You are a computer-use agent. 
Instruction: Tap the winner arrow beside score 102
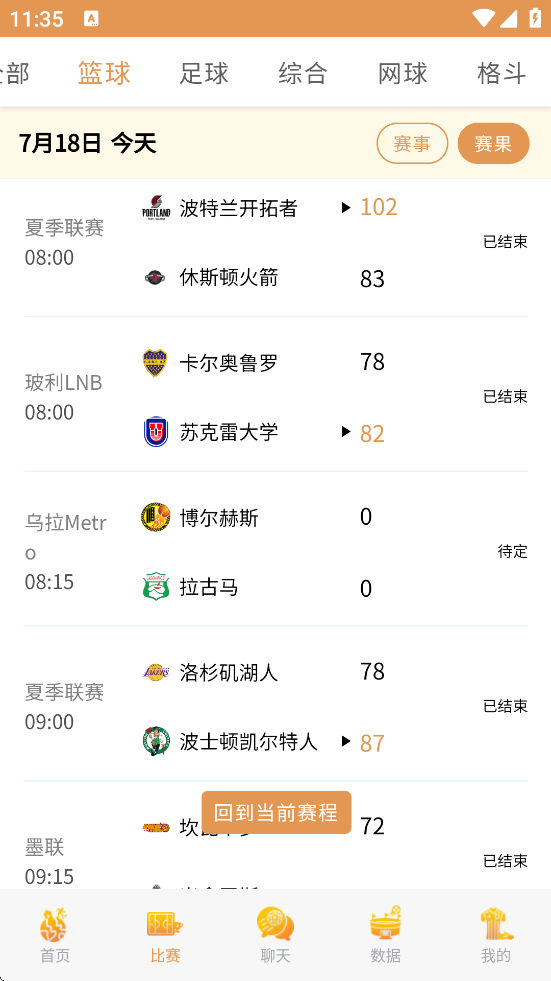point(346,207)
